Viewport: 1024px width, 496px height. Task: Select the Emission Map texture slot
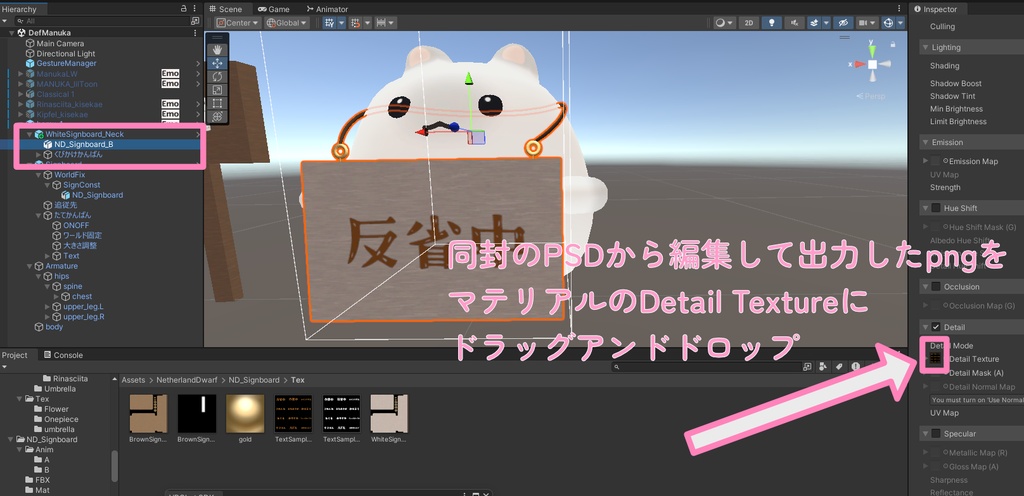(x=936, y=161)
